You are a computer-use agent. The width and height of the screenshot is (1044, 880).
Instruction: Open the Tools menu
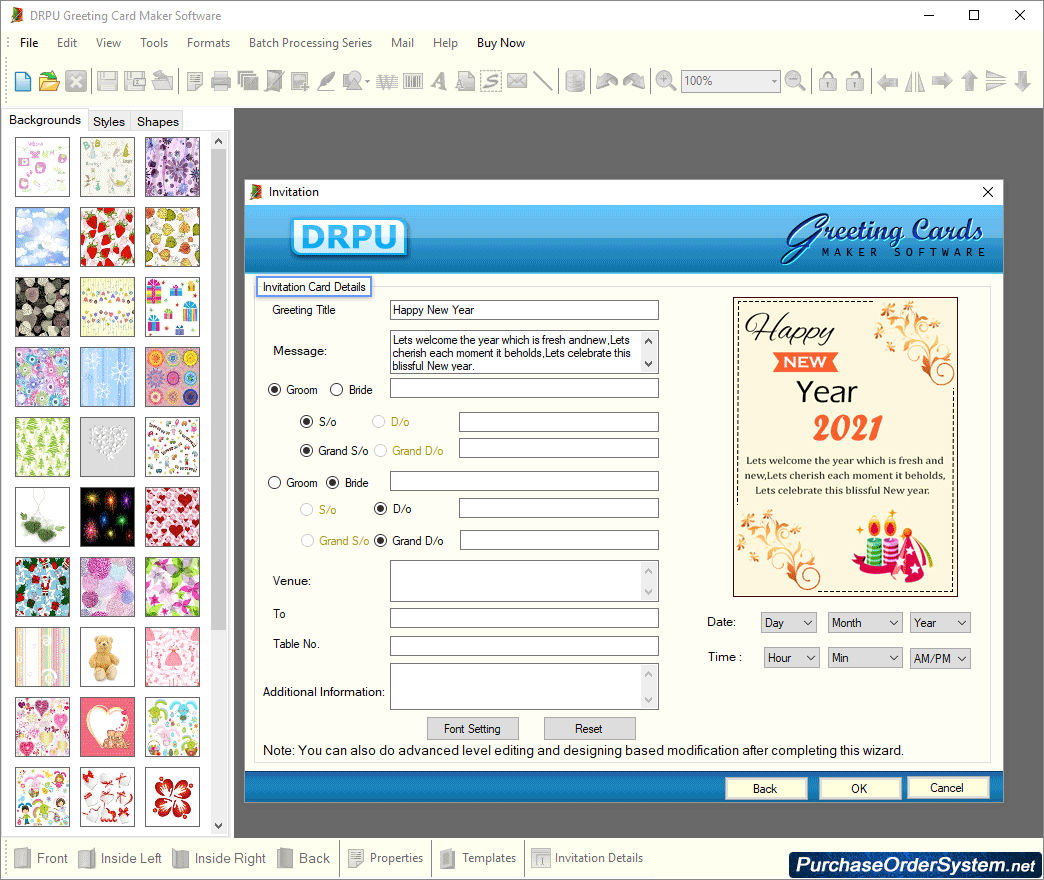154,43
